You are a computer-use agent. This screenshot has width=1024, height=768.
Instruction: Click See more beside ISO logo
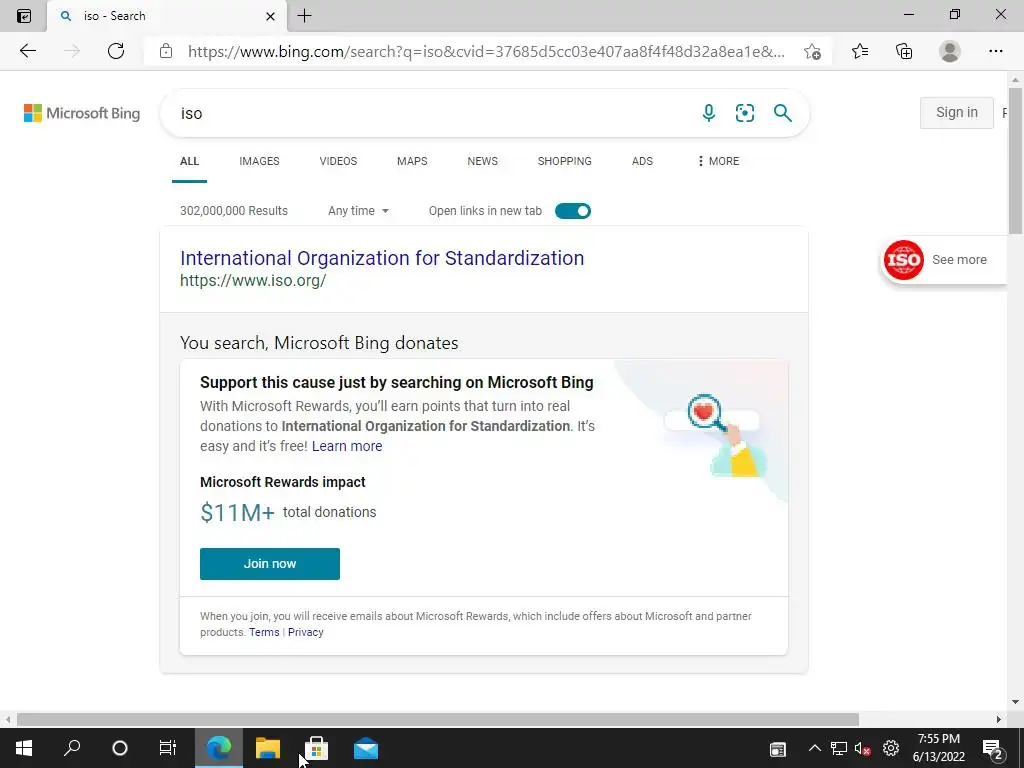[x=959, y=260]
